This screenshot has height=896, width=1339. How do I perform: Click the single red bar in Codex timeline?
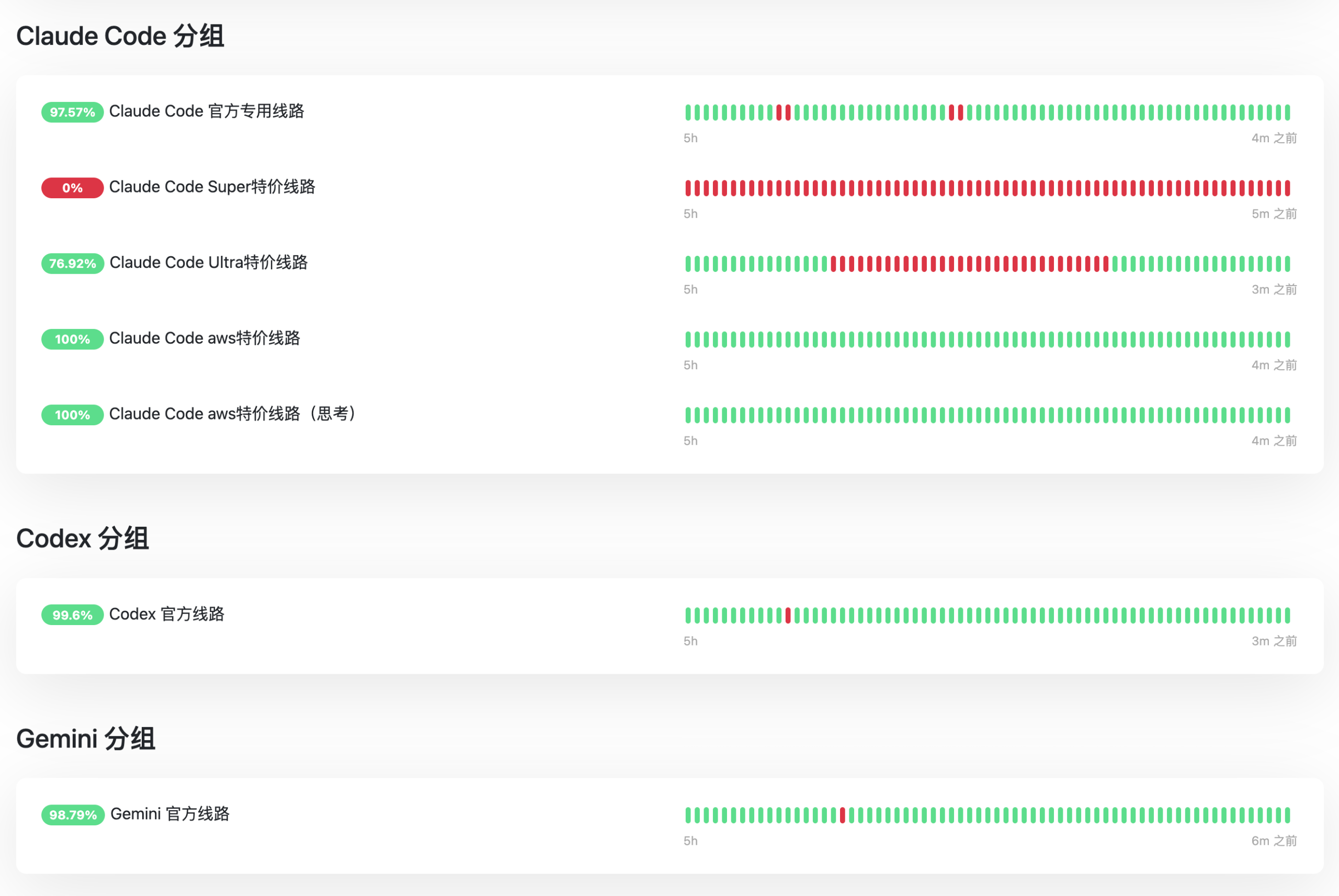coord(788,616)
